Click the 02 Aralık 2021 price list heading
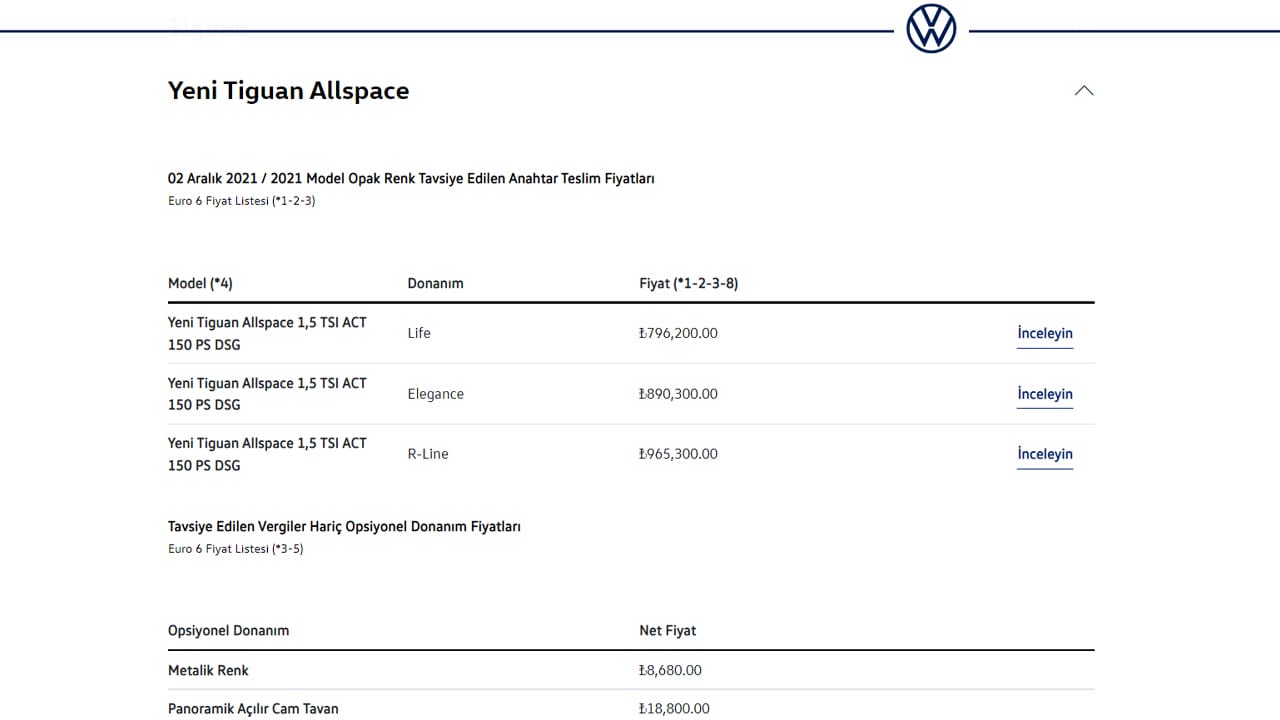 coord(411,179)
